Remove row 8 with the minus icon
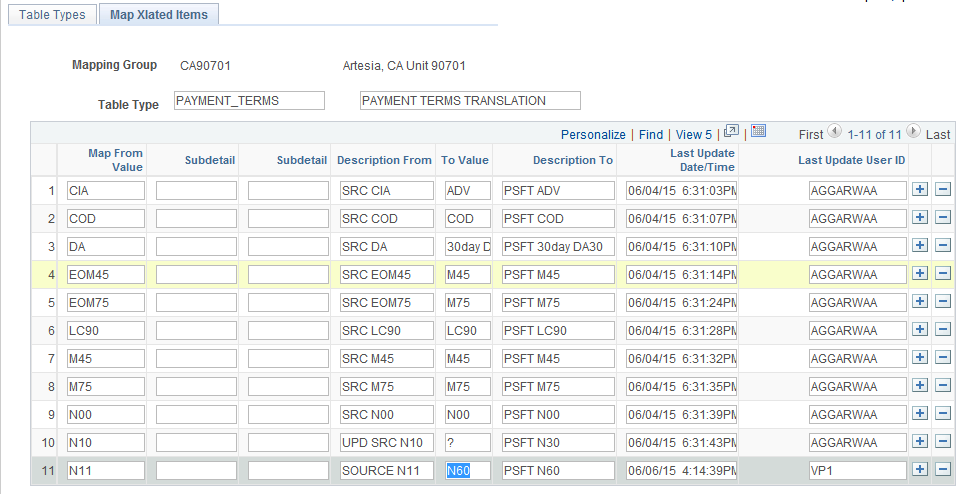This screenshot has width=966, height=494. 942,386
